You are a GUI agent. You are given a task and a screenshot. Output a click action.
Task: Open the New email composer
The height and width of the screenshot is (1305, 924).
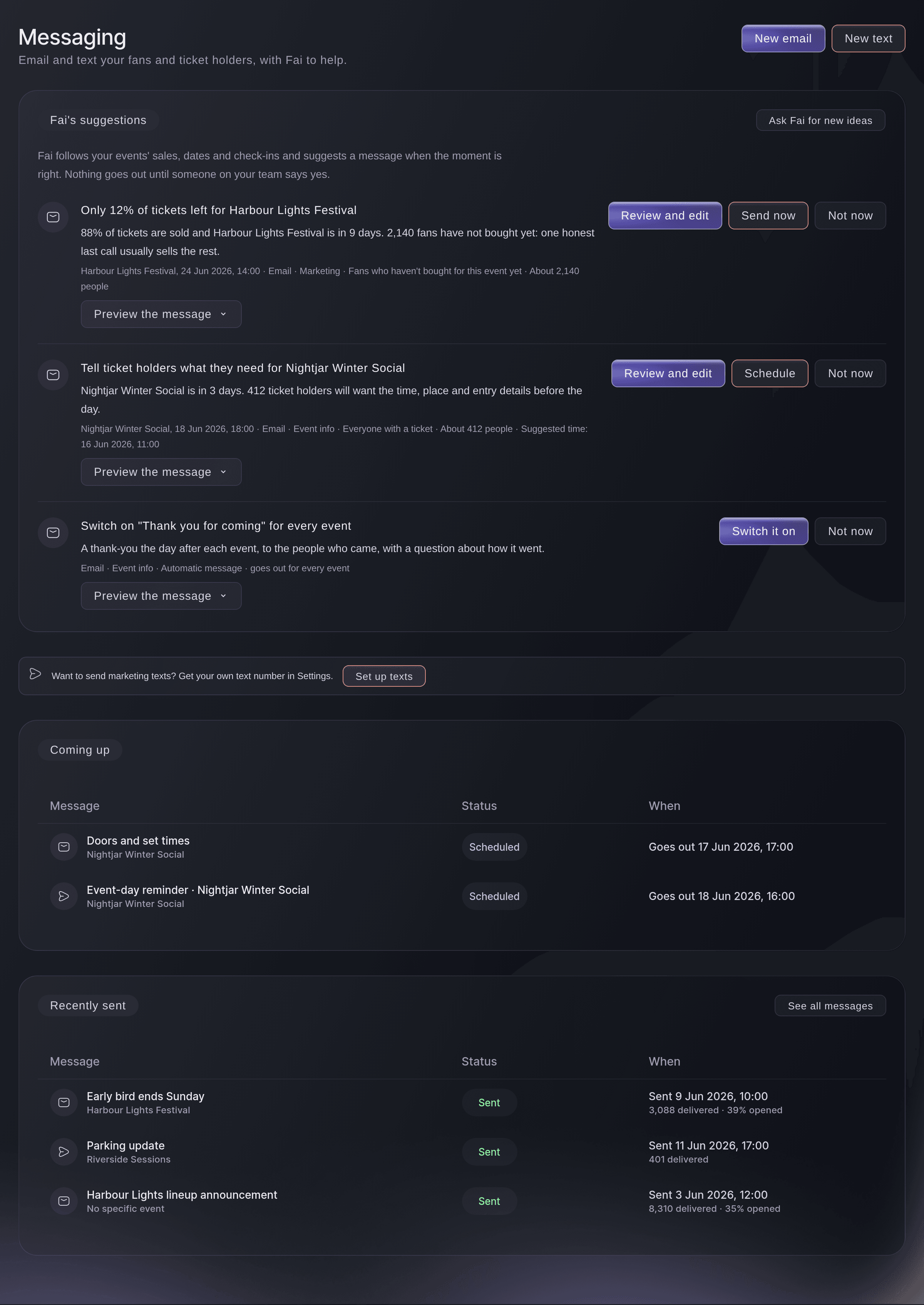click(783, 38)
